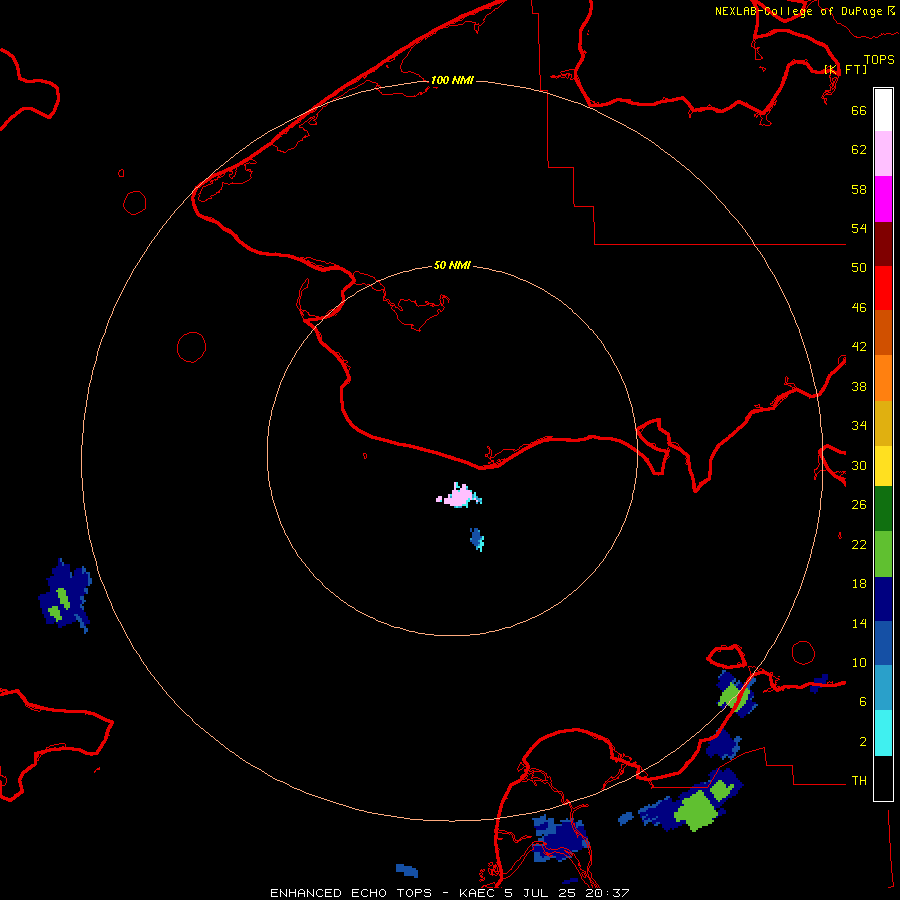Click the 38 scale value
Viewport: 900px width, 900px height.
(x=859, y=386)
